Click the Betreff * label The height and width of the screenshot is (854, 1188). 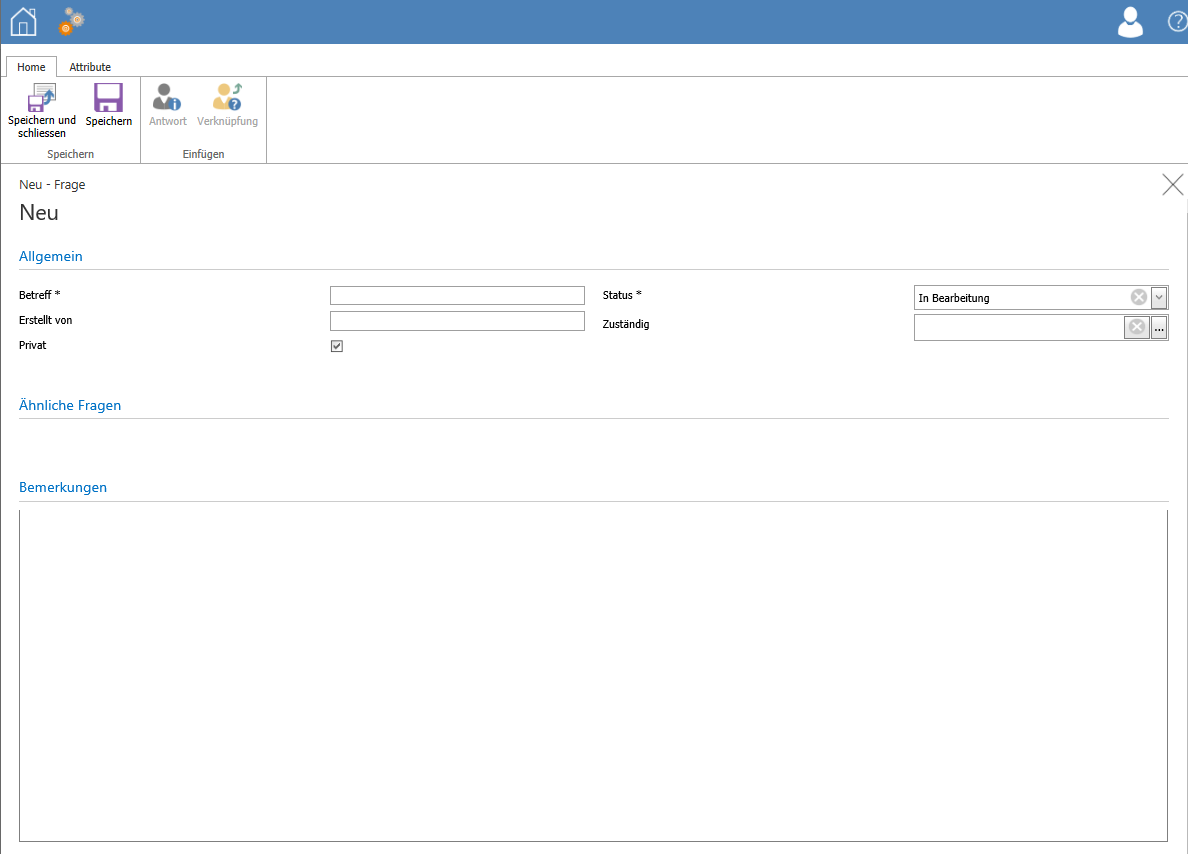(x=39, y=295)
